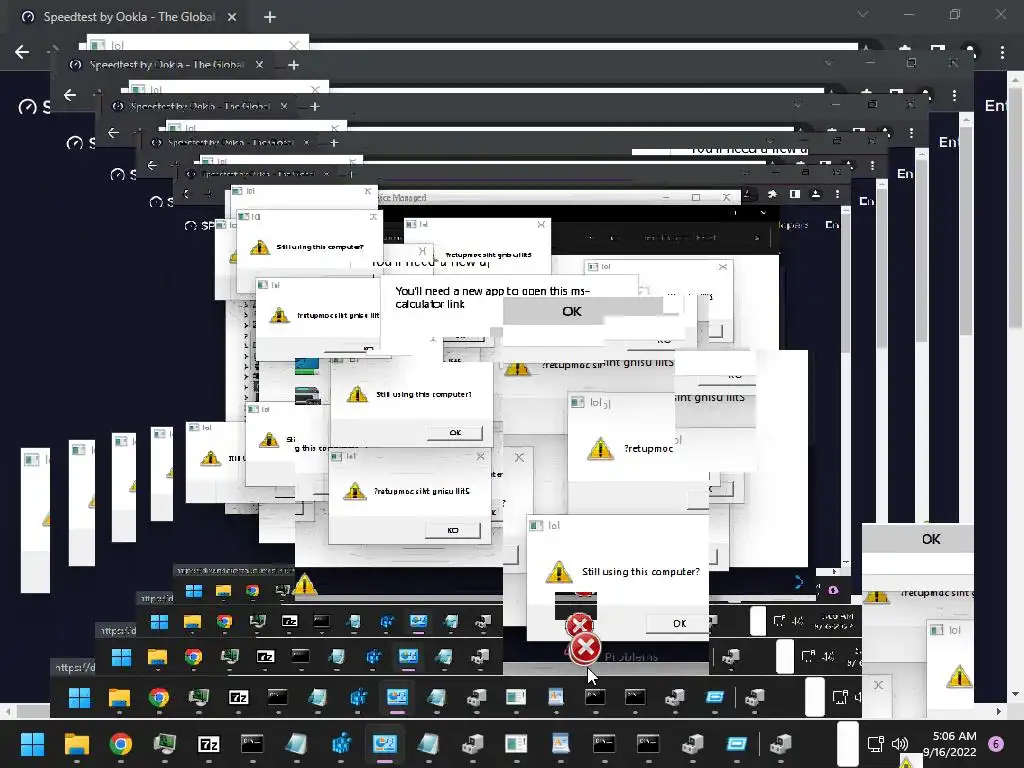Image resolution: width=1024 pixels, height=768 pixels.
Task: Open the 5:06 AM clock on the taskbar
Action: 949,744
